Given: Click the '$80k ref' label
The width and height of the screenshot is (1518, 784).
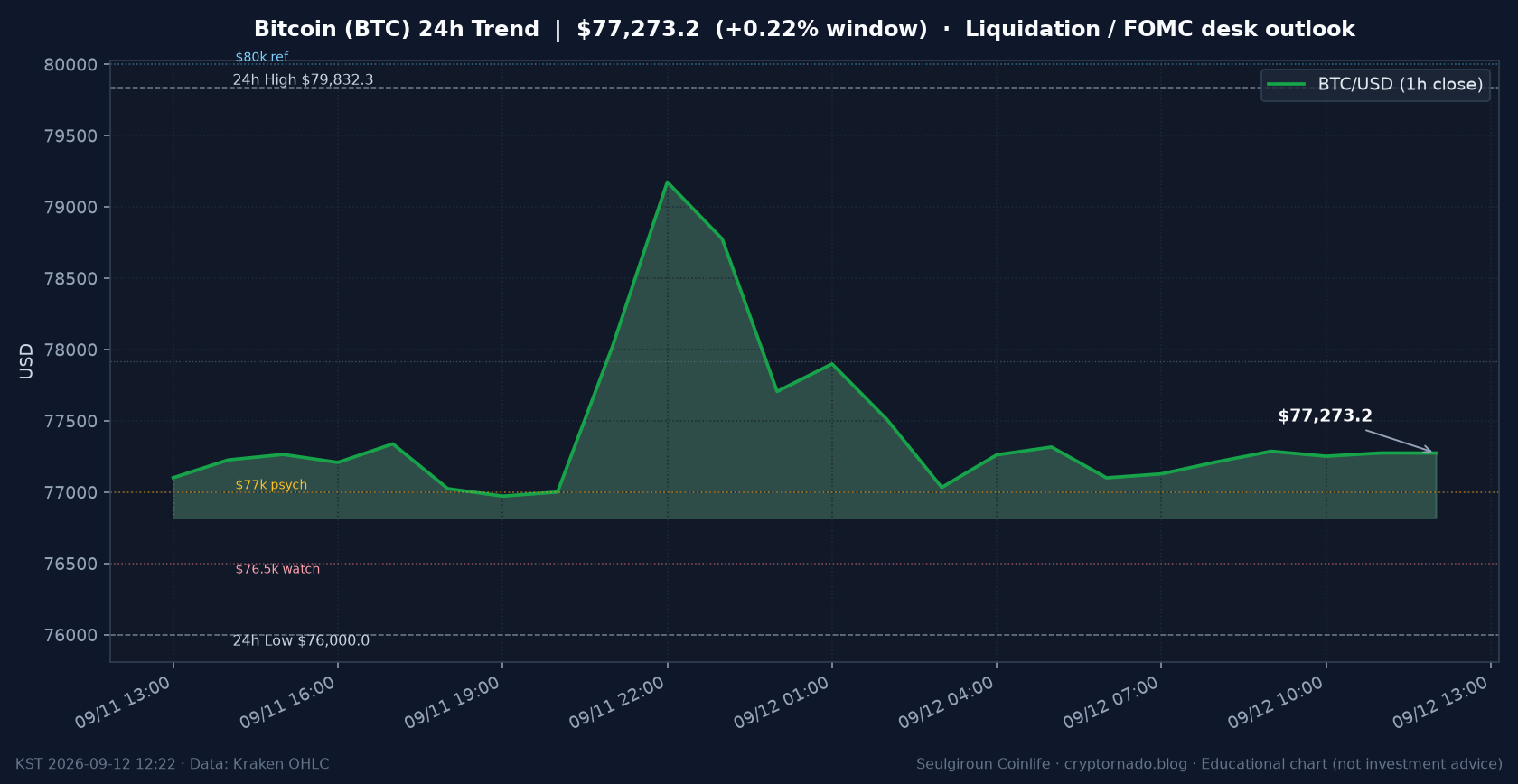Looking at the screenshot, I should (262, 57).
